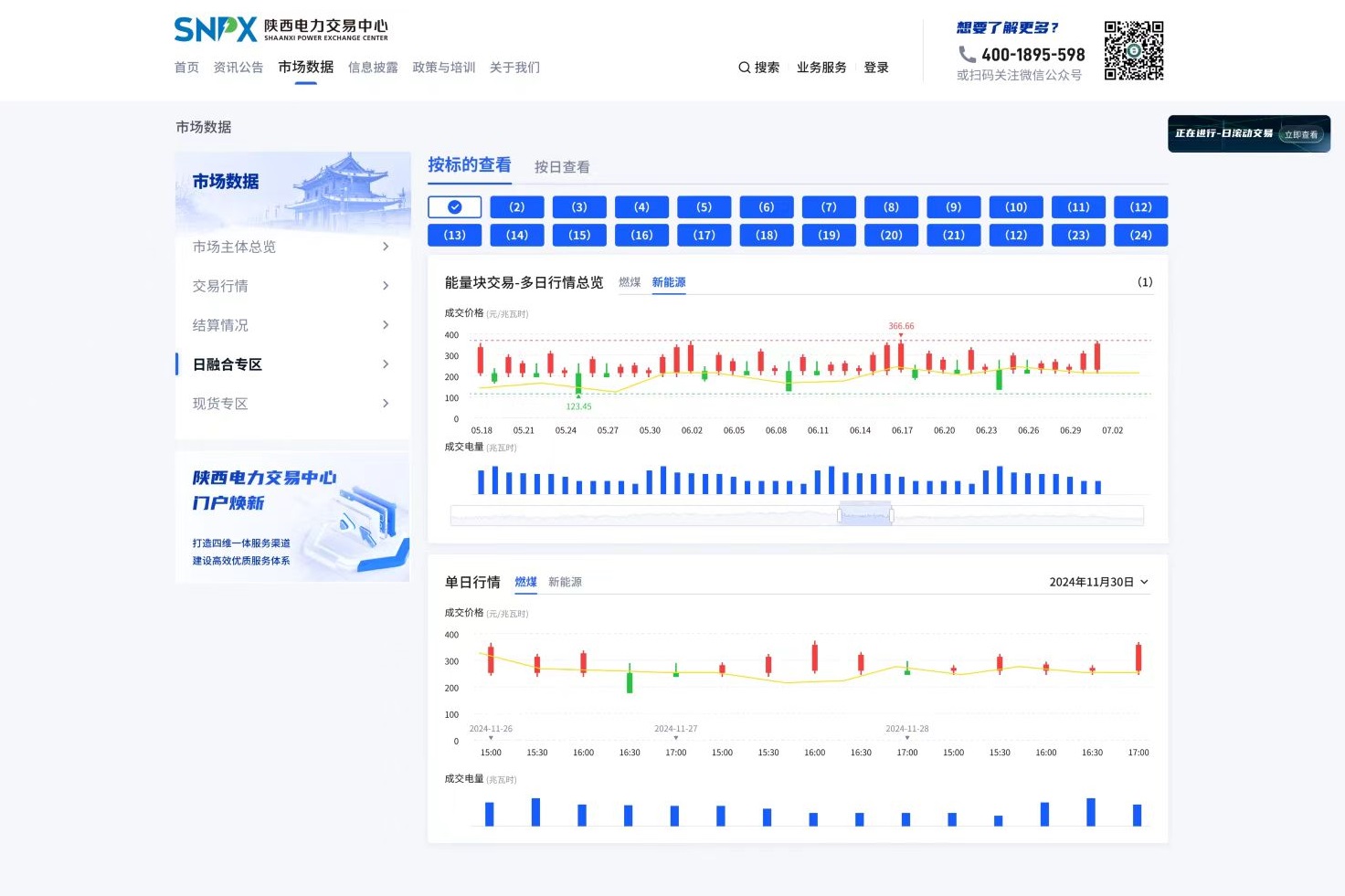This screenshot has width=1345, height=896.
Task: Select 燃煤 in multi-day overview chart
Action: (630, 282)
